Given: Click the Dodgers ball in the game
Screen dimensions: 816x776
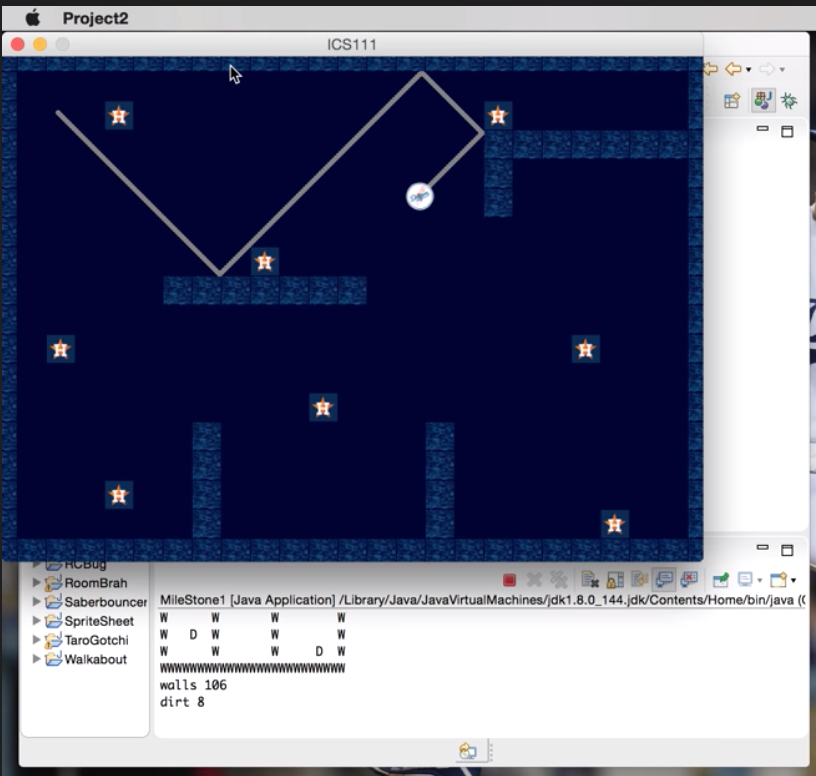Looking at the screenshot, I should click(419, 197).
